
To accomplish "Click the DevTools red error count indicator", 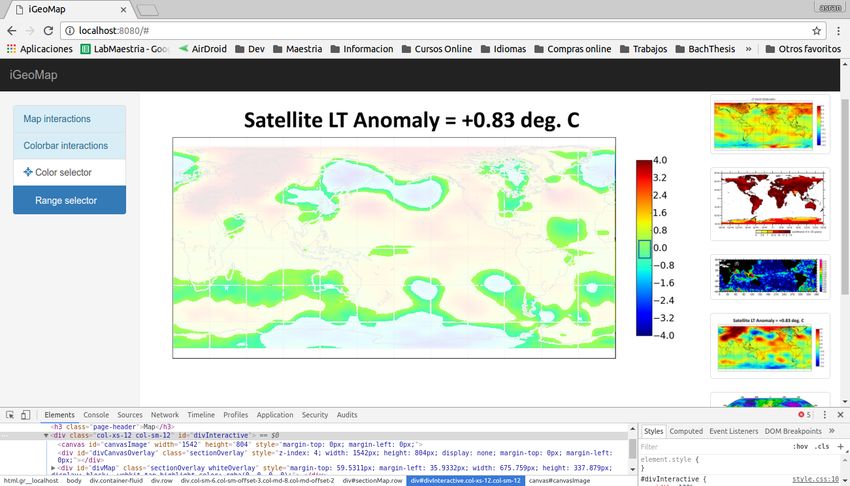I will click(x=804, y=414).
